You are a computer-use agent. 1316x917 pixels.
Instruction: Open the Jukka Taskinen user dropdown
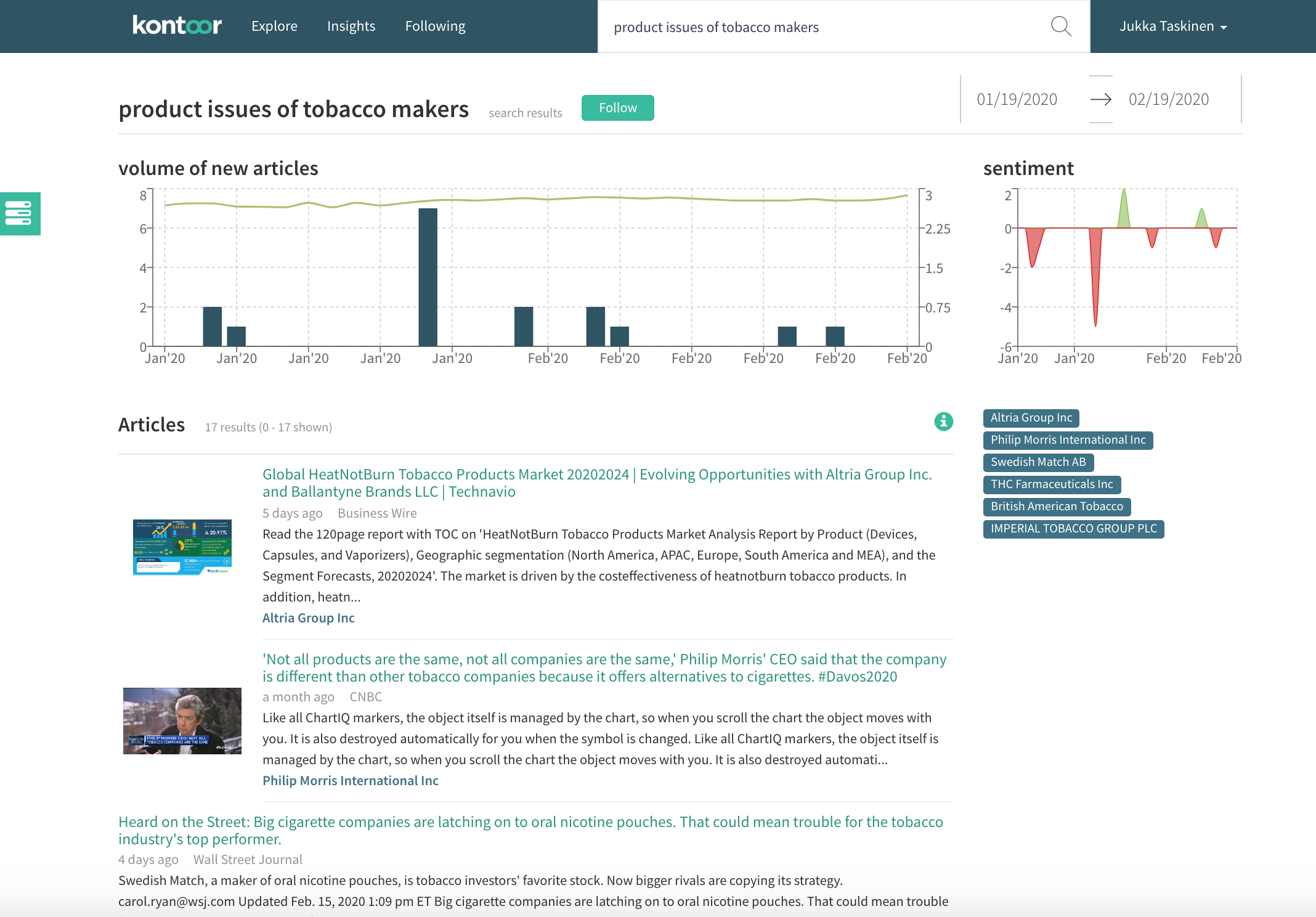(1173, 26)
